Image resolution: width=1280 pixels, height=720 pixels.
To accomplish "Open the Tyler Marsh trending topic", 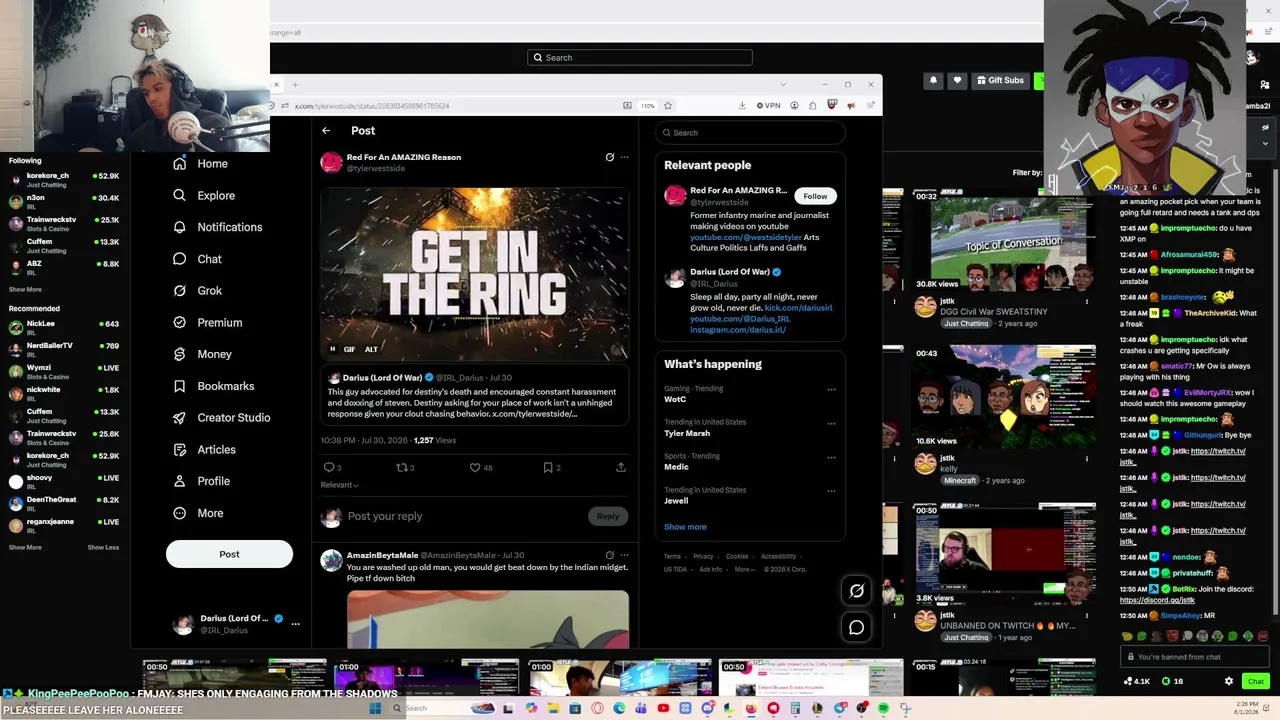I will tap(687, 433).
